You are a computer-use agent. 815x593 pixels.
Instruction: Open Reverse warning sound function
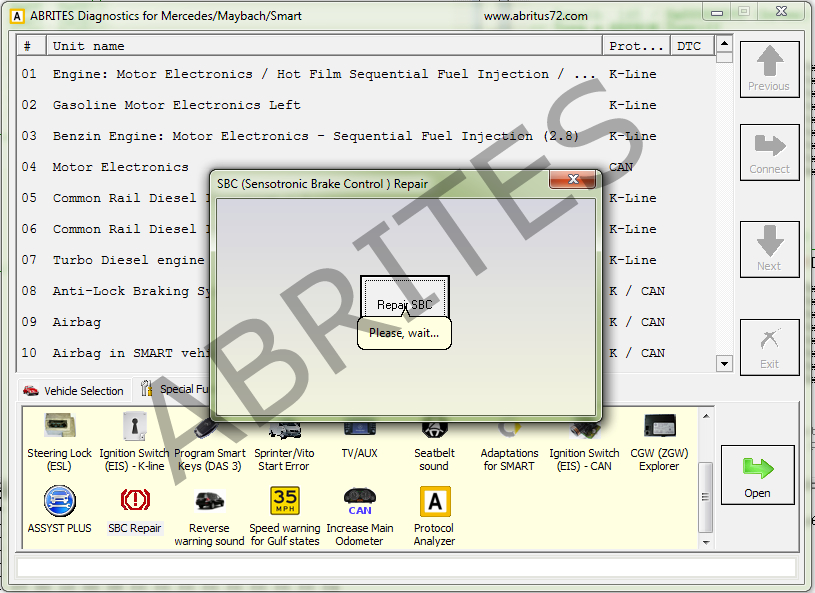tap(209, 517)
